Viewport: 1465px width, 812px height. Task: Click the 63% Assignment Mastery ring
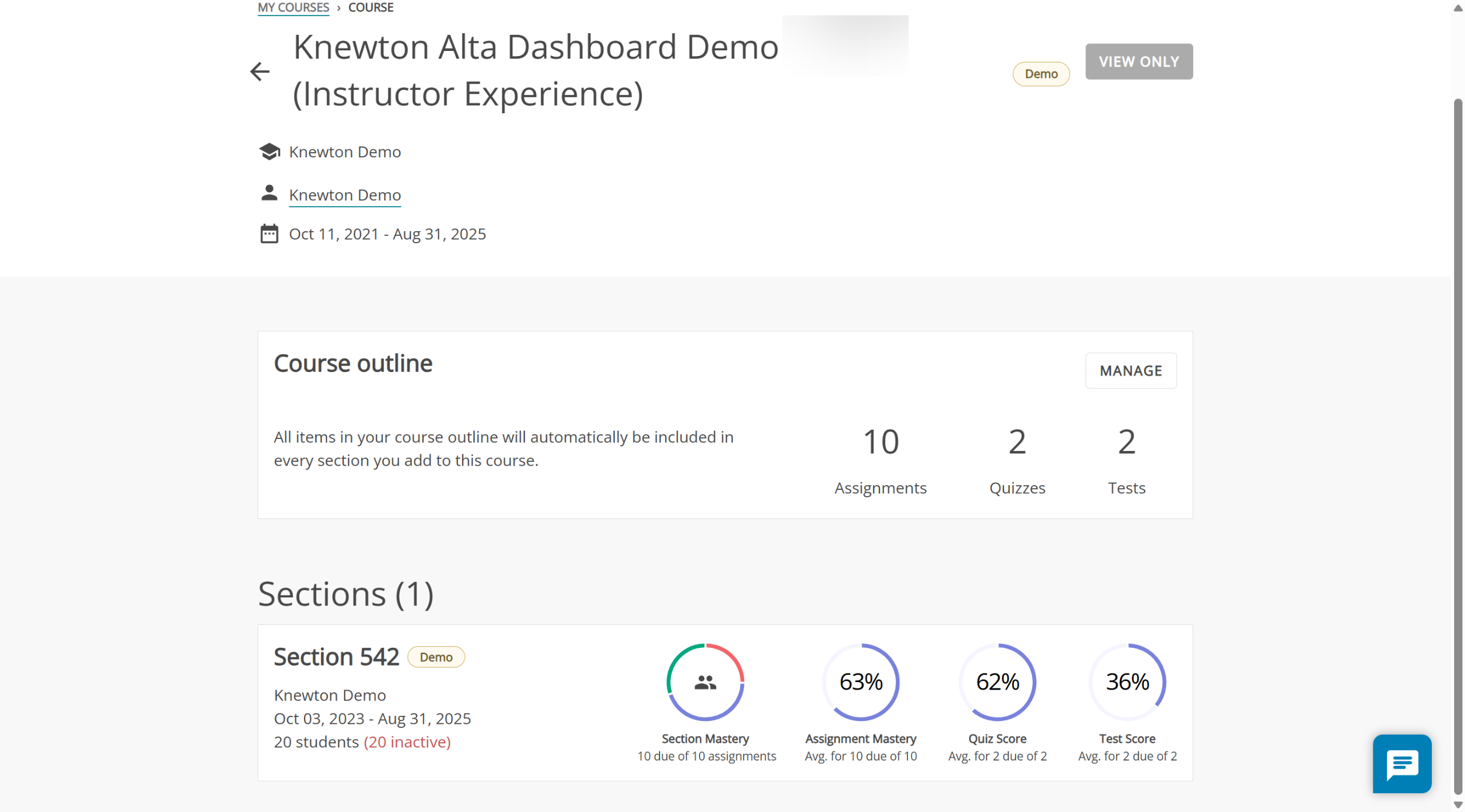pyautogui.click(x=860, y=682)
